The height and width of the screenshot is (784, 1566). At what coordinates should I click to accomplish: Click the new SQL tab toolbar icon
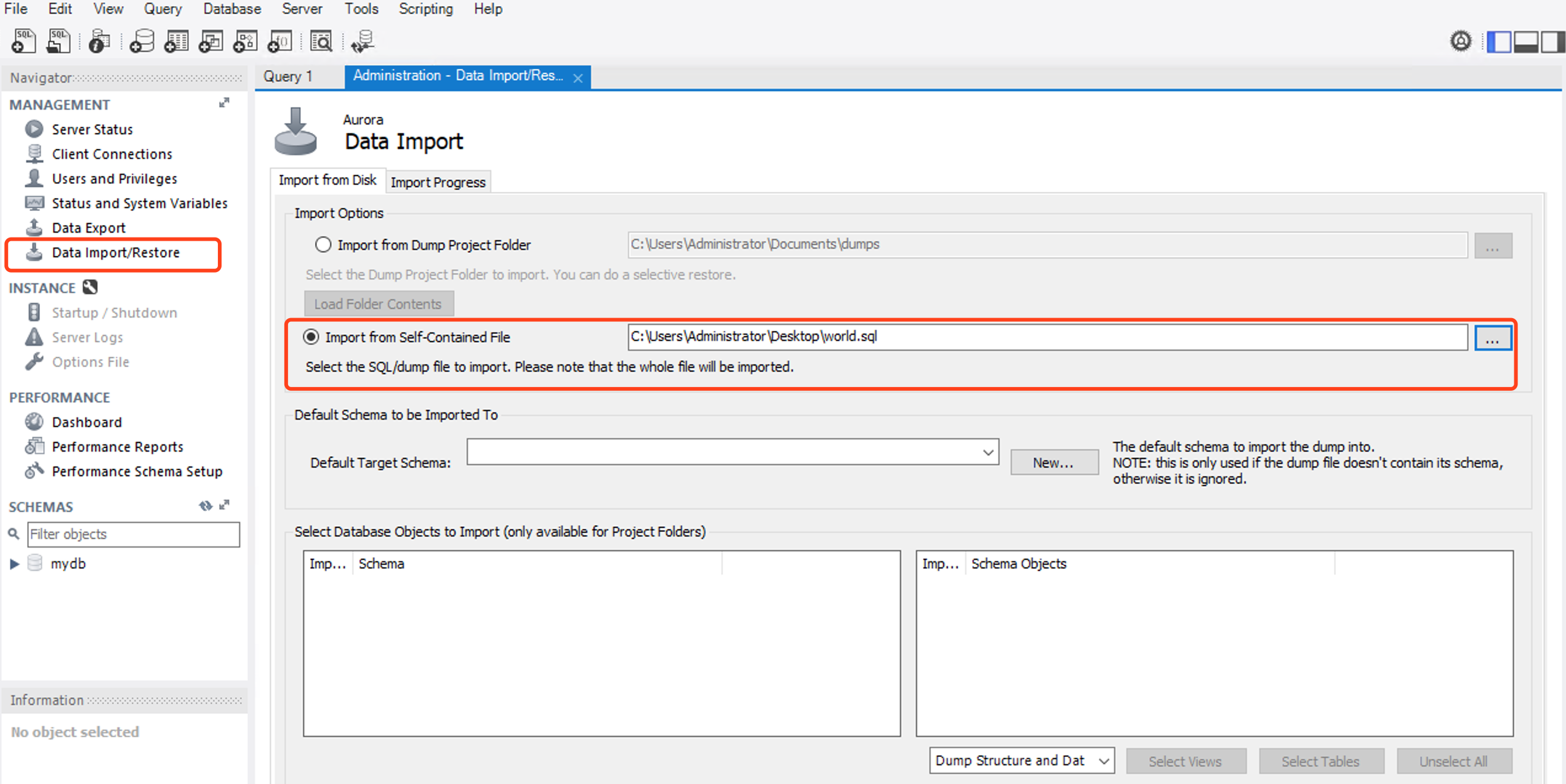(x=24, y=41)
